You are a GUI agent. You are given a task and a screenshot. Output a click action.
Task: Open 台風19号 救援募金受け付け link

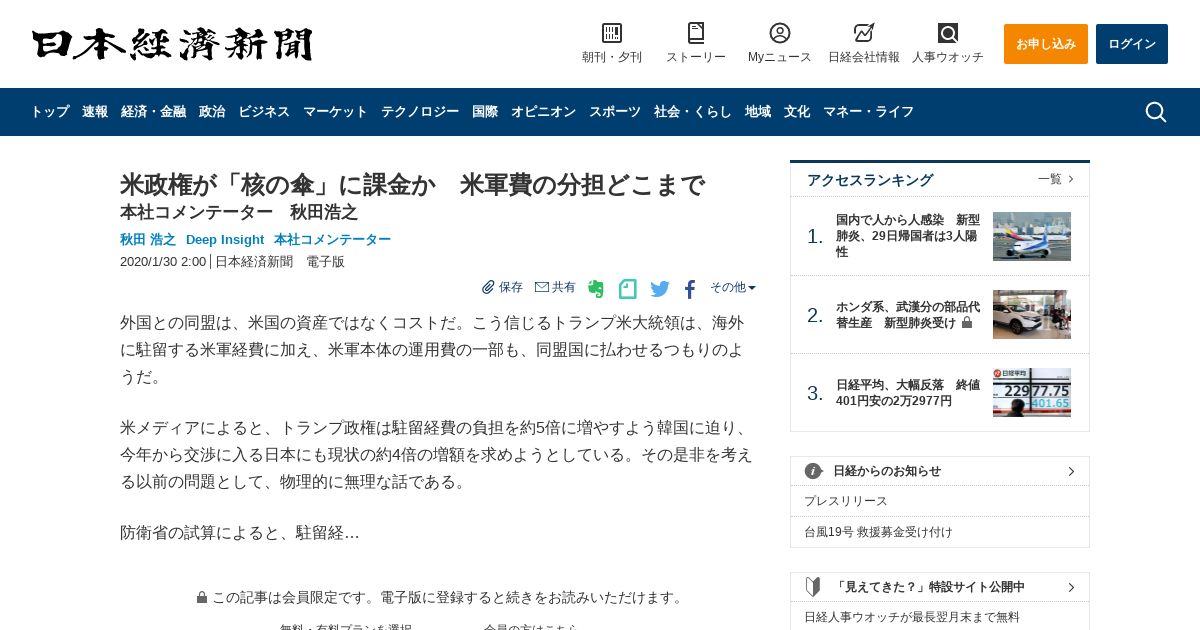point(879,532)
